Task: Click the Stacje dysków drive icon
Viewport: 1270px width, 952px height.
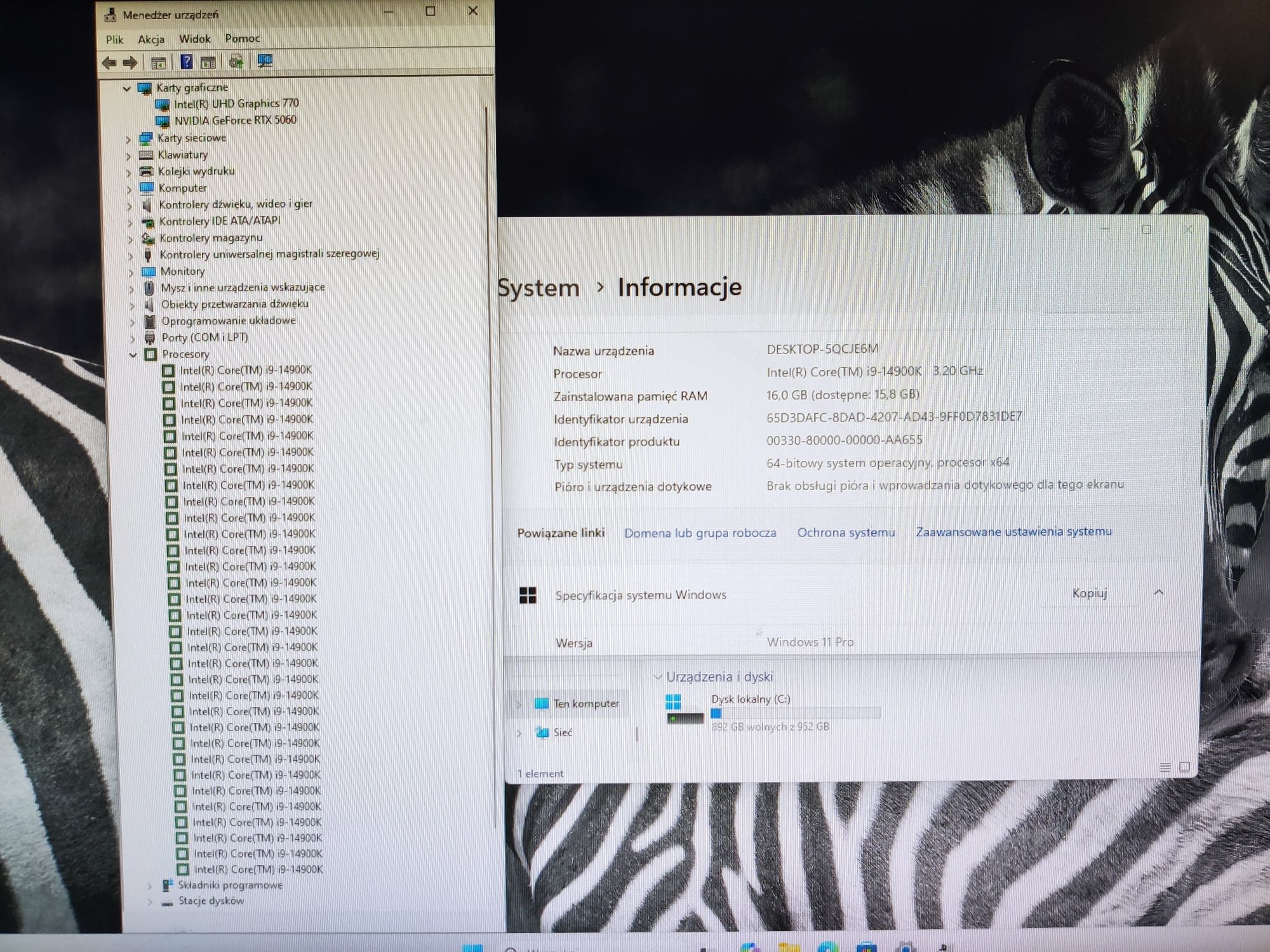Action: (x=168, y=902)
